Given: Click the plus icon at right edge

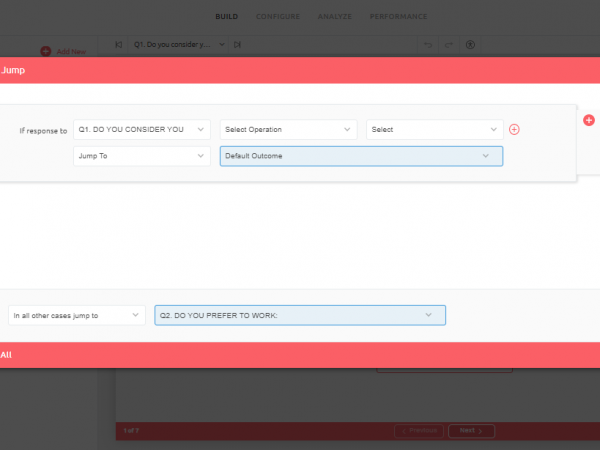Looking at the screenshot, I should 589,120.
